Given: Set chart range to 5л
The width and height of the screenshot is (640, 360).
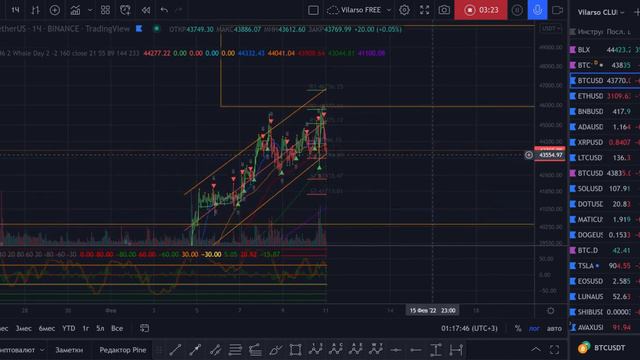Looking at the screenshot, I should point(100,329).
